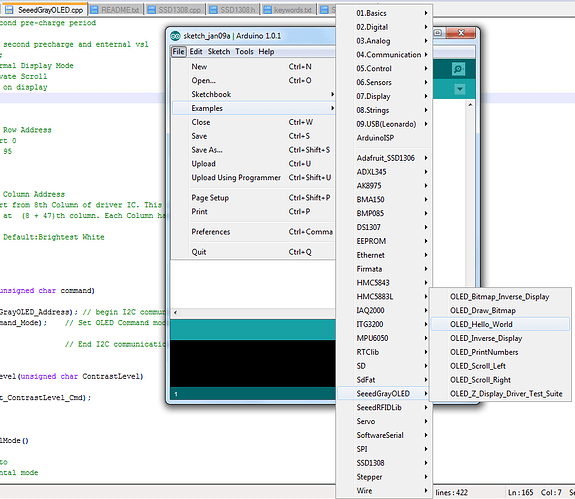Open OLED_Draw_Bitmap example

pyautogui.click(x=500, y=311)
